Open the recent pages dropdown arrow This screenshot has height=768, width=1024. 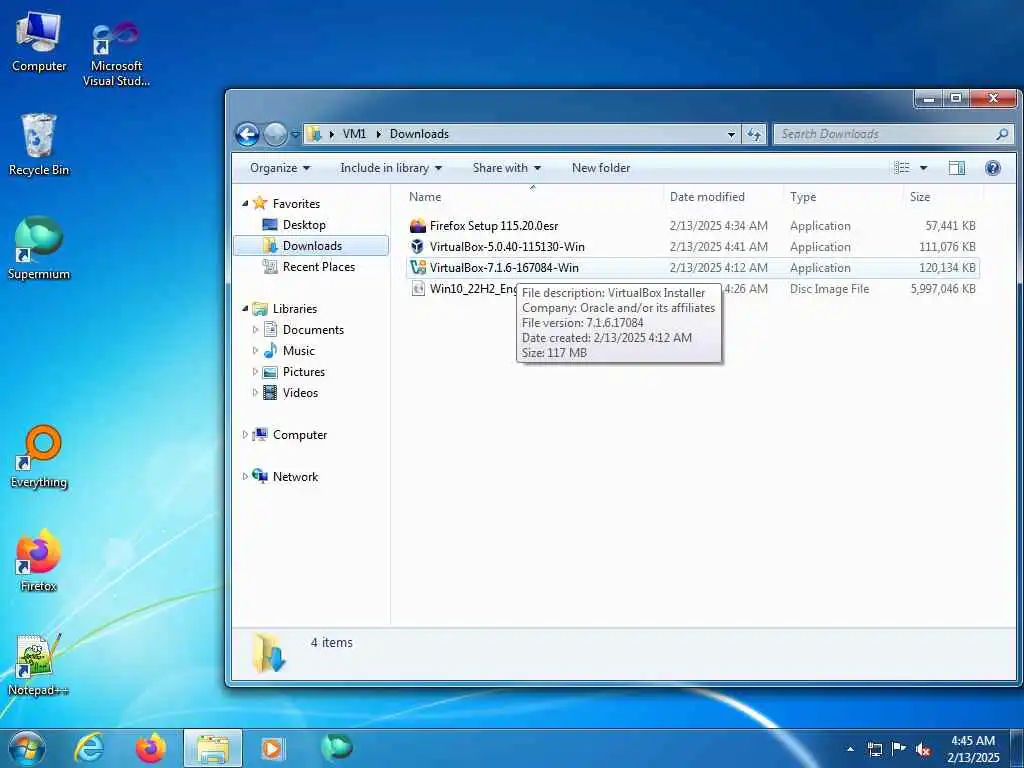[x=295, y=135]
